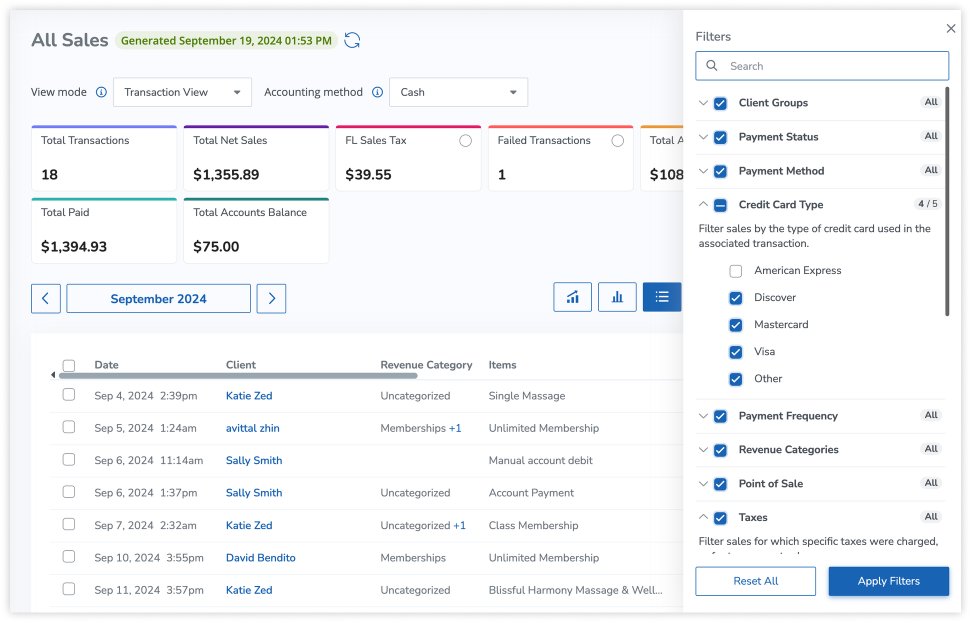This screenshot has height=623, width=971.
Task: Switch to bar chart view icon
Action: tap(617, 297)
